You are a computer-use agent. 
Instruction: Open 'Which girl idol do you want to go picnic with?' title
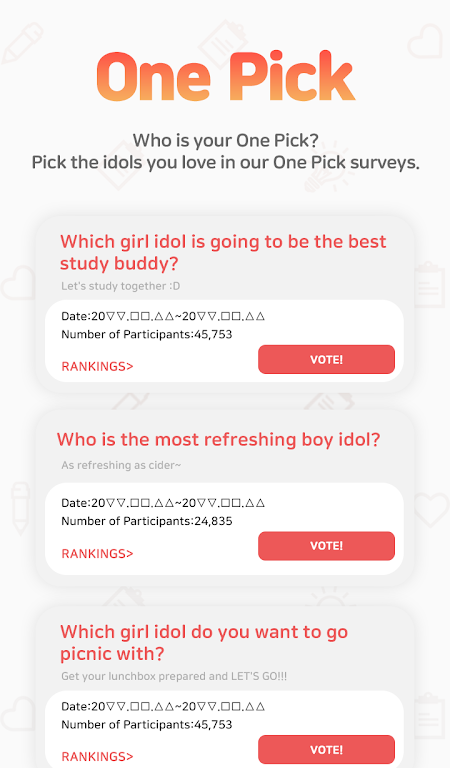204,643
